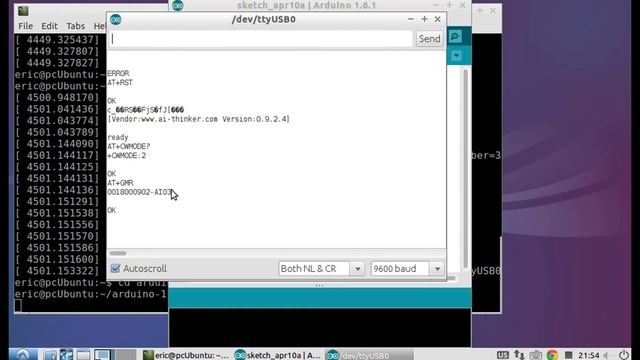640x360 pixels.
Task: Switch to eric@pcUbuntu terminal taskbar entry
Action: [186, 355]
